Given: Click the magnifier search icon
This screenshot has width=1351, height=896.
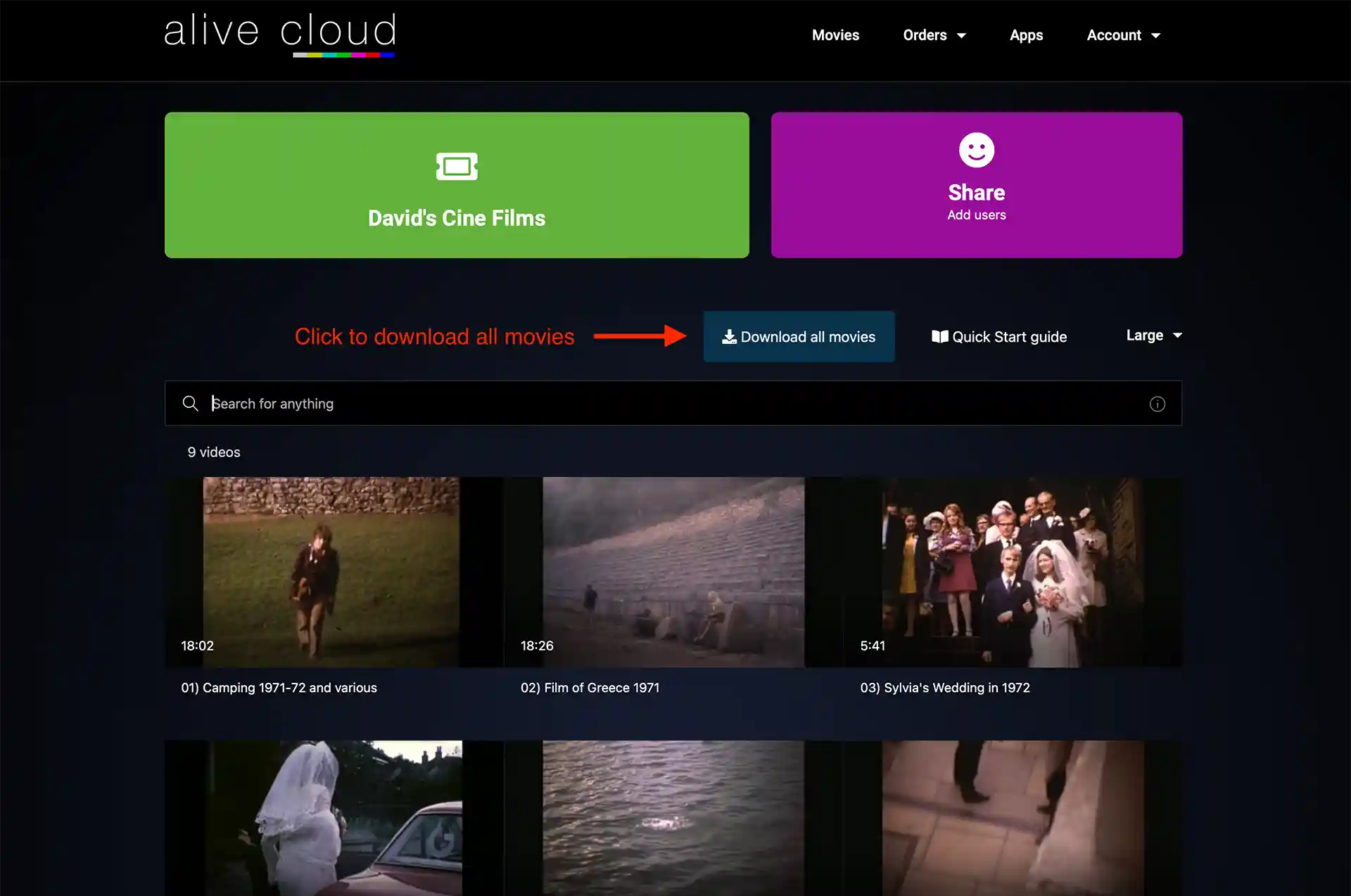Looking at the screenshot, I should [x=190, y=403].
